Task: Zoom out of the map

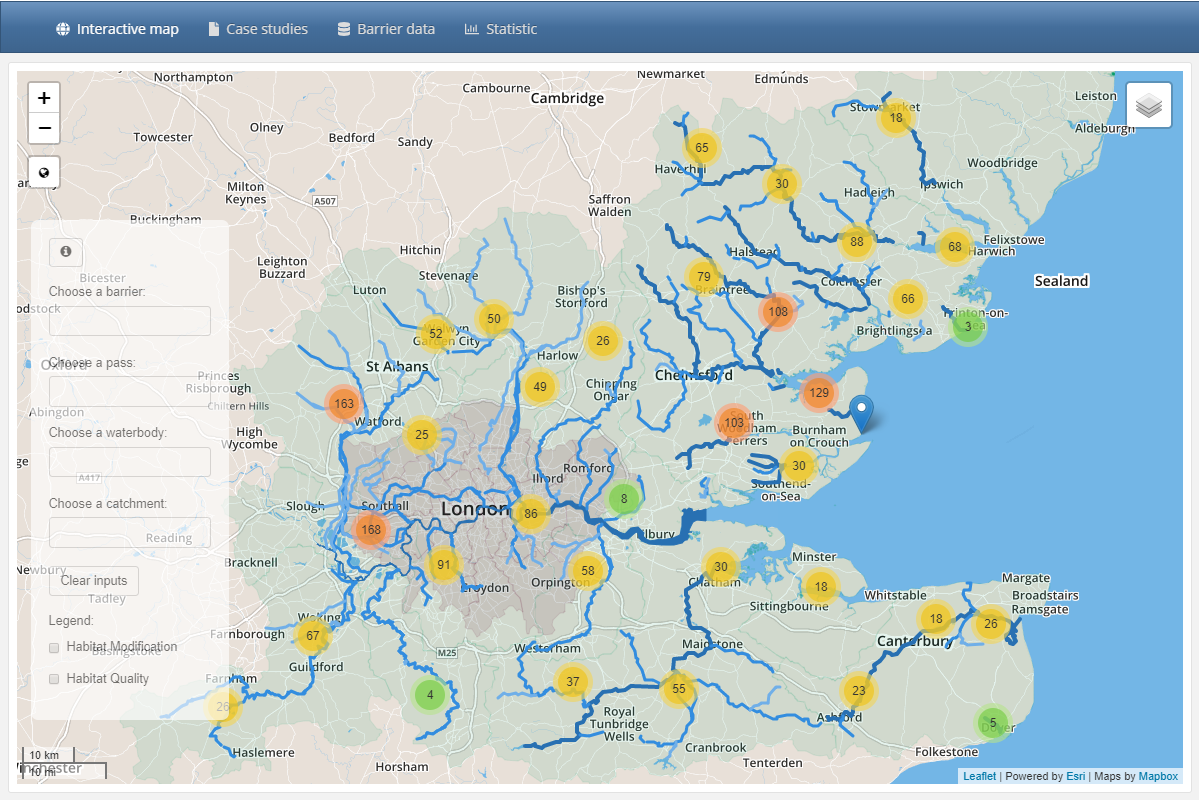Action: (44, 128)
